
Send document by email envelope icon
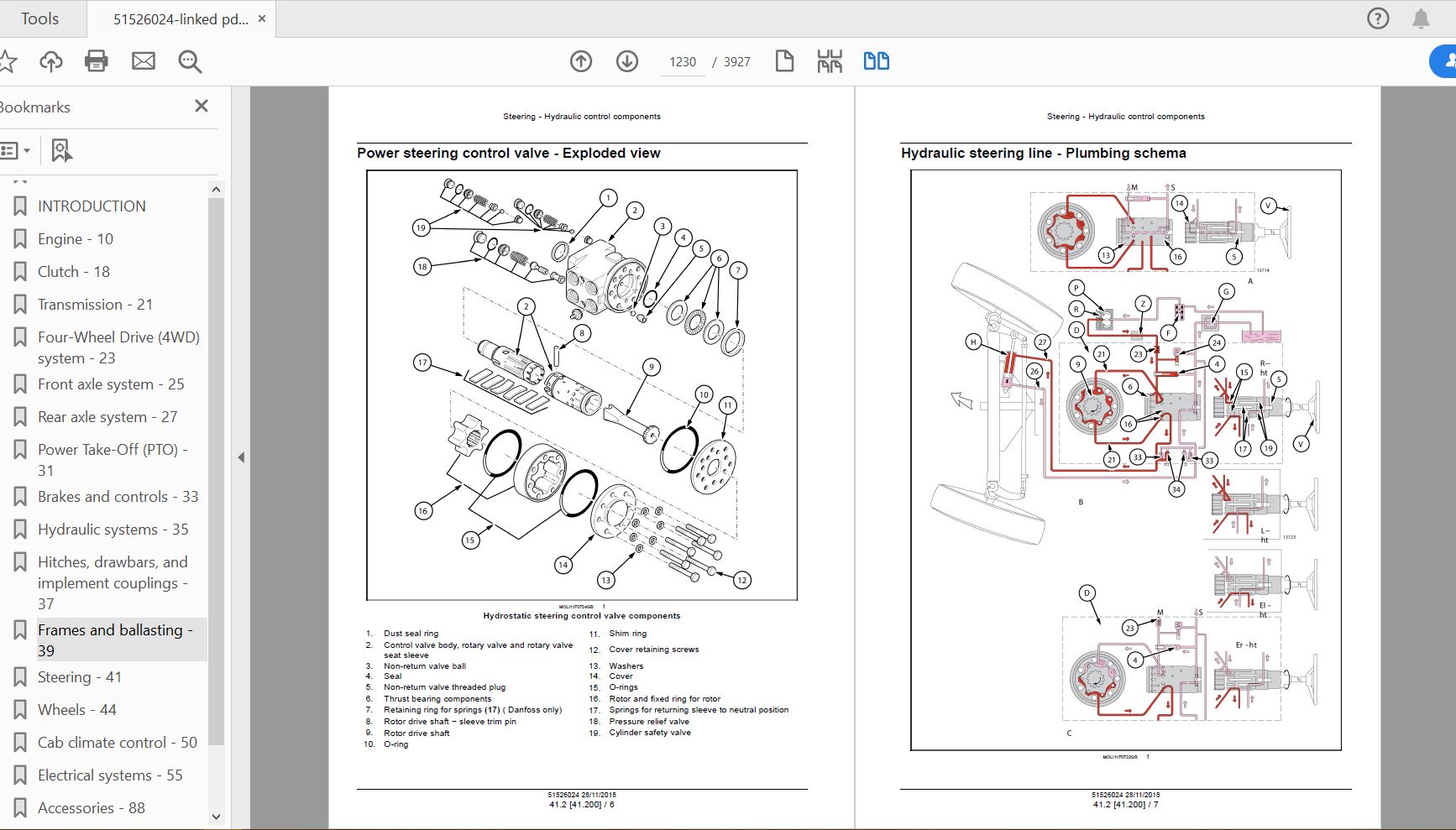point(144,61)
